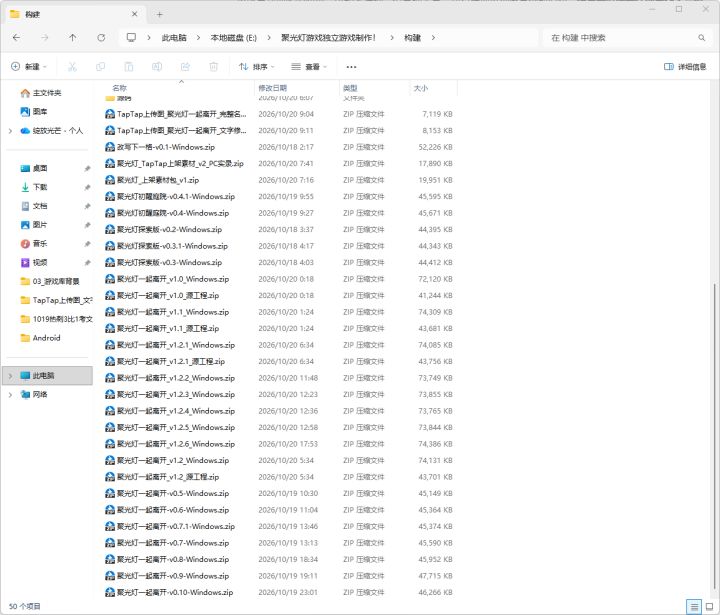
Task: Click the Cut scissors icon in toolbar
Action: click(x=72, y=67)
